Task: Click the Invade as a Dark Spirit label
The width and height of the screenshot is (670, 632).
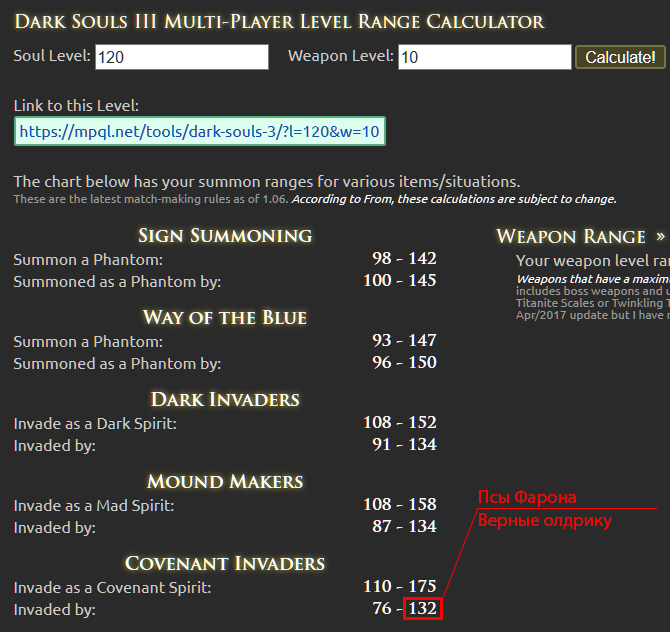Action: click(95, 424)
